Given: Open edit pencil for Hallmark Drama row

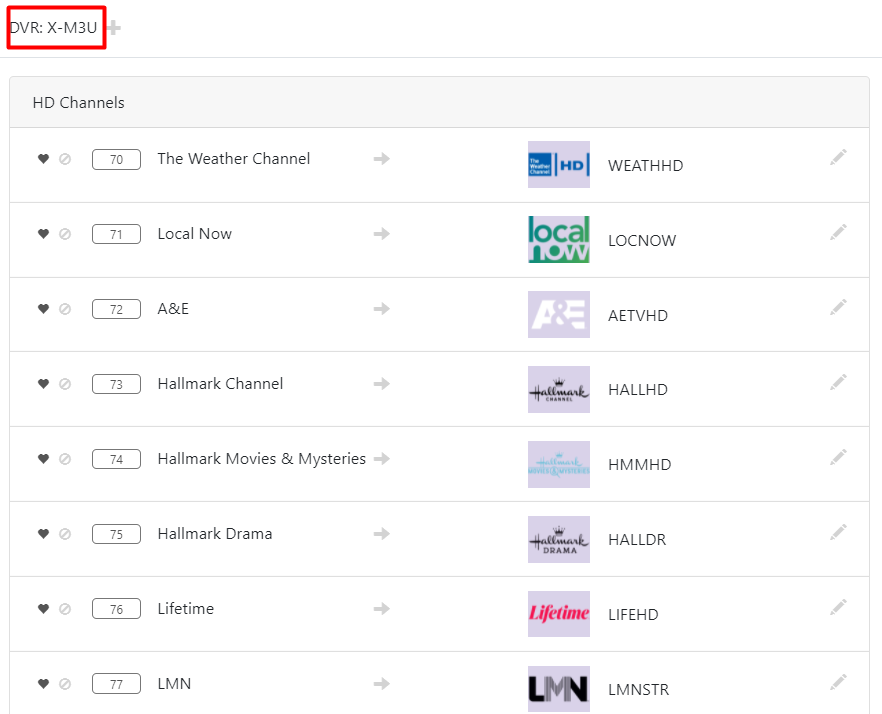Looking at the screenshot, I should [x=838, y=532].
